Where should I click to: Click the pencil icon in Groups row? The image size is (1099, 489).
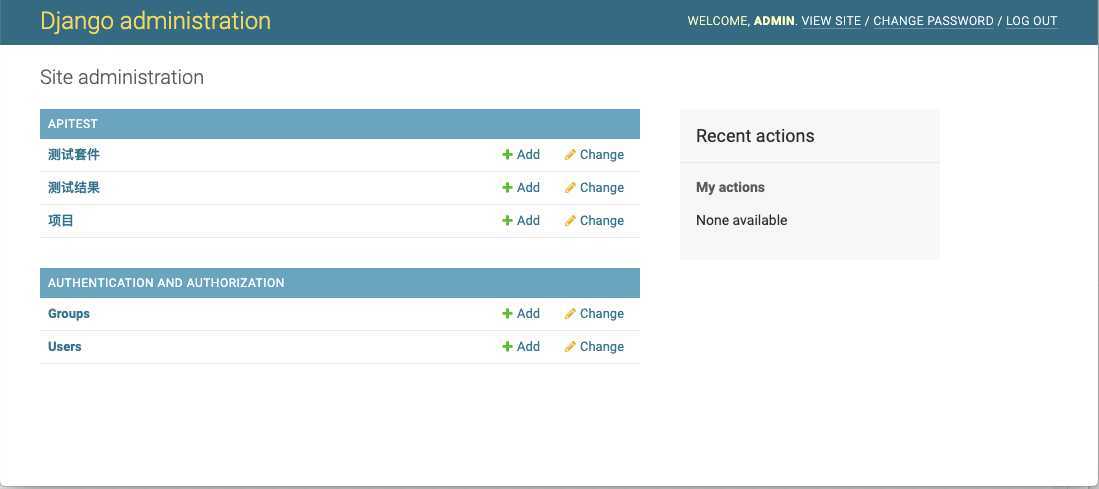pos(571,314)
